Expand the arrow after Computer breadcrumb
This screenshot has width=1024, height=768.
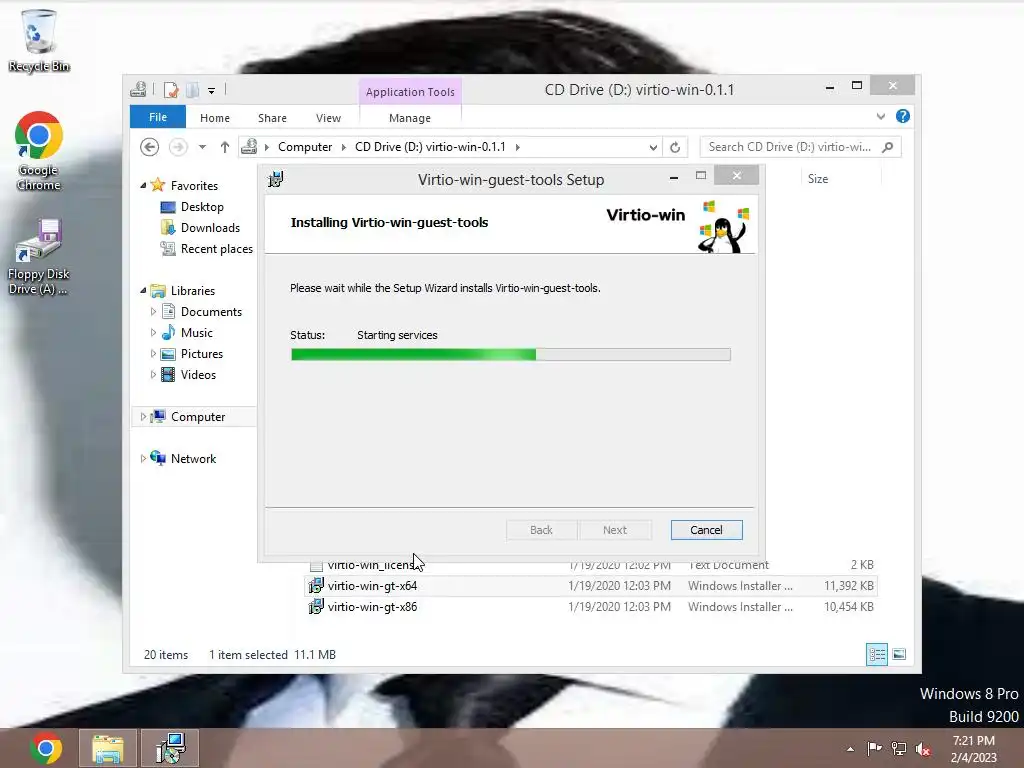(x=344, y=147)
